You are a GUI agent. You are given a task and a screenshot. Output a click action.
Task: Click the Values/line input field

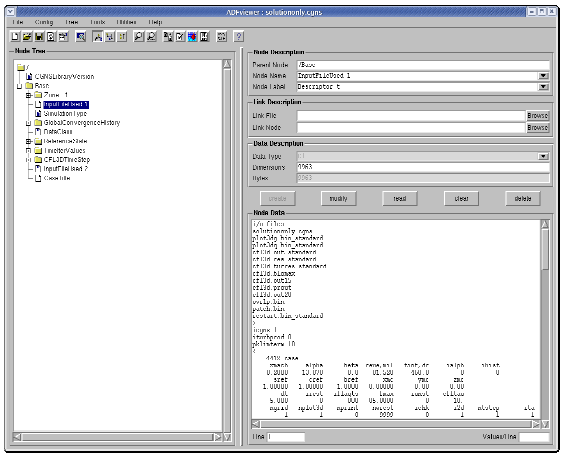pos(534,437)
